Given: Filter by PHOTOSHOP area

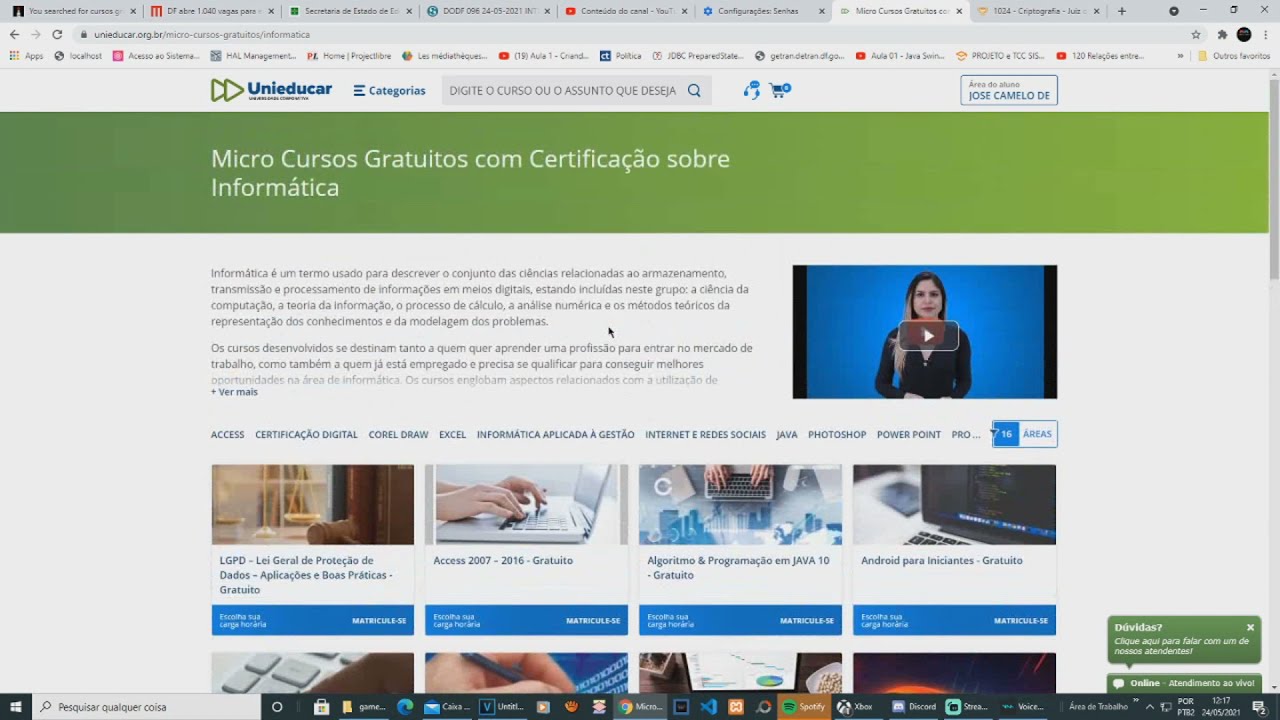Looking at the screenshot, I should coord(837,434).
